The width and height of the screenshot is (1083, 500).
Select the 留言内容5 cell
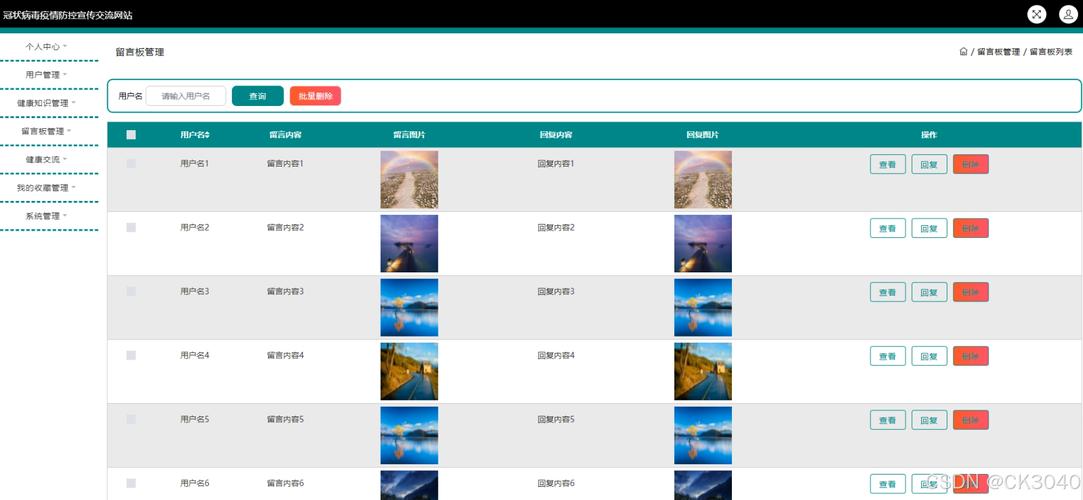pyautogui.click(x=285, y=419)
